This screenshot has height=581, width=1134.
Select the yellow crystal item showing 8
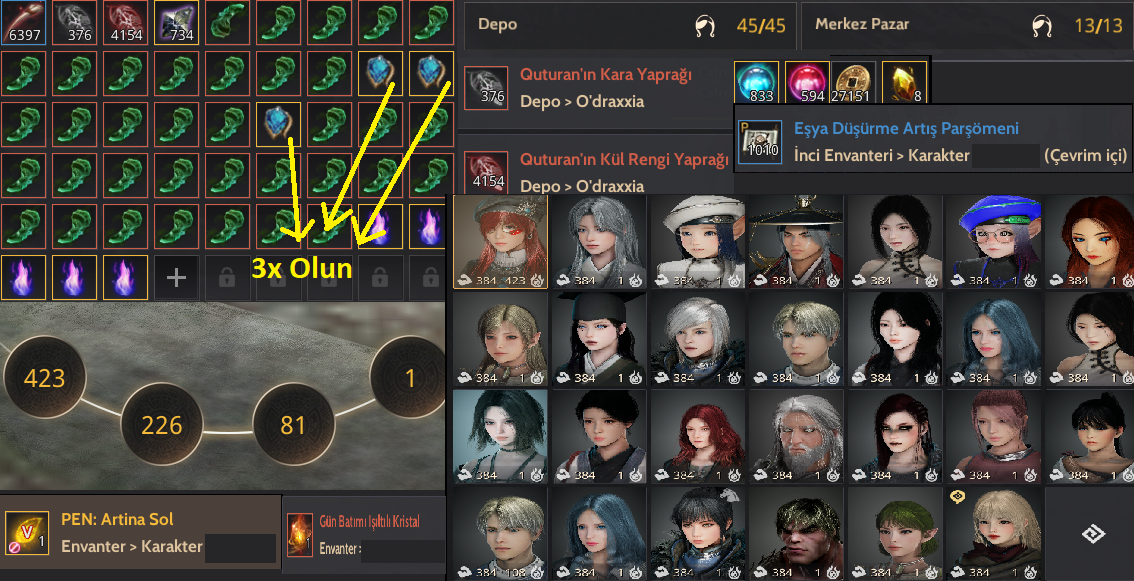coord(904,83)
